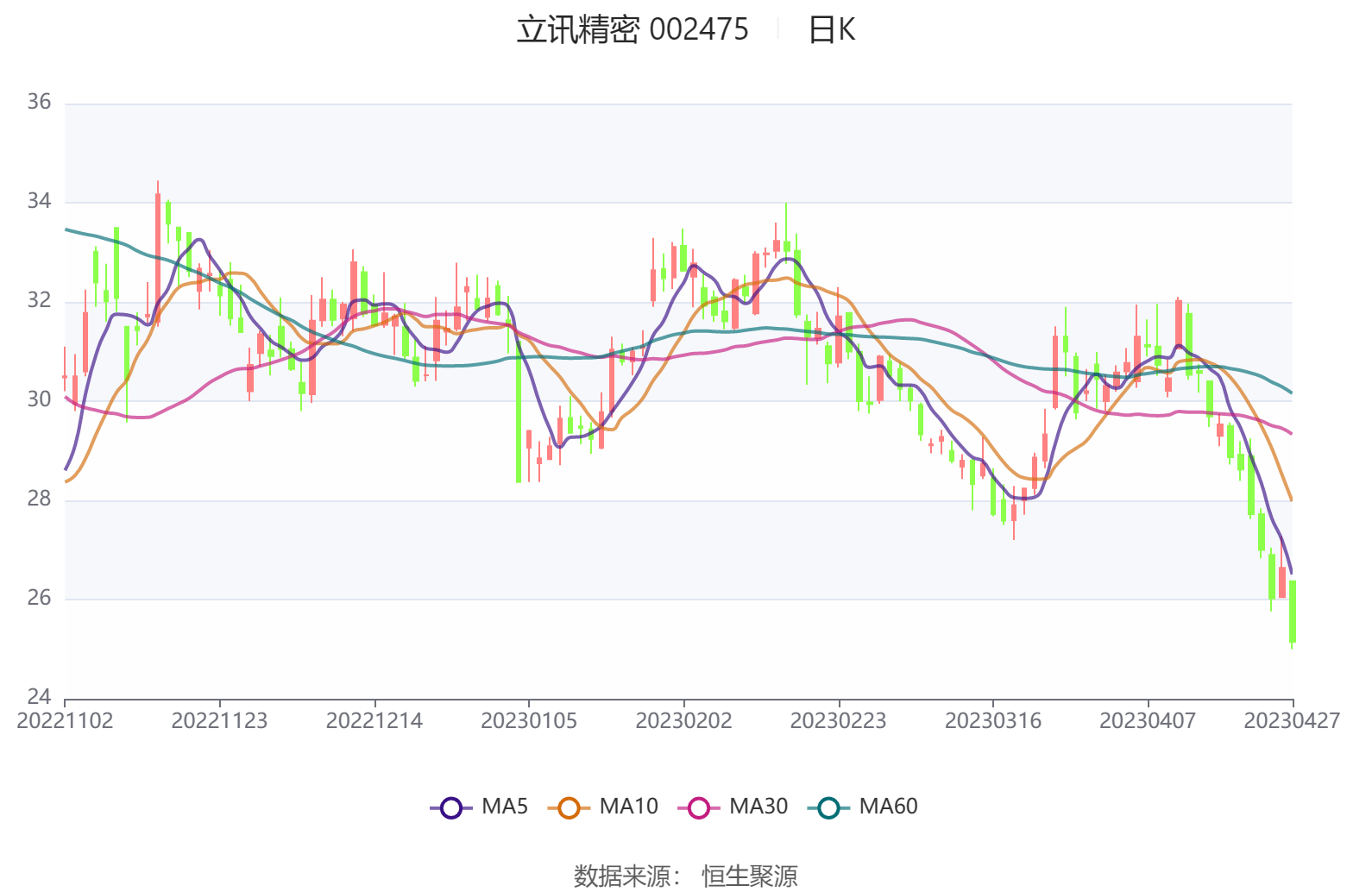Click the tall red candlestick peaking above 34
The image size is (1372, 892).
(157, 257)
